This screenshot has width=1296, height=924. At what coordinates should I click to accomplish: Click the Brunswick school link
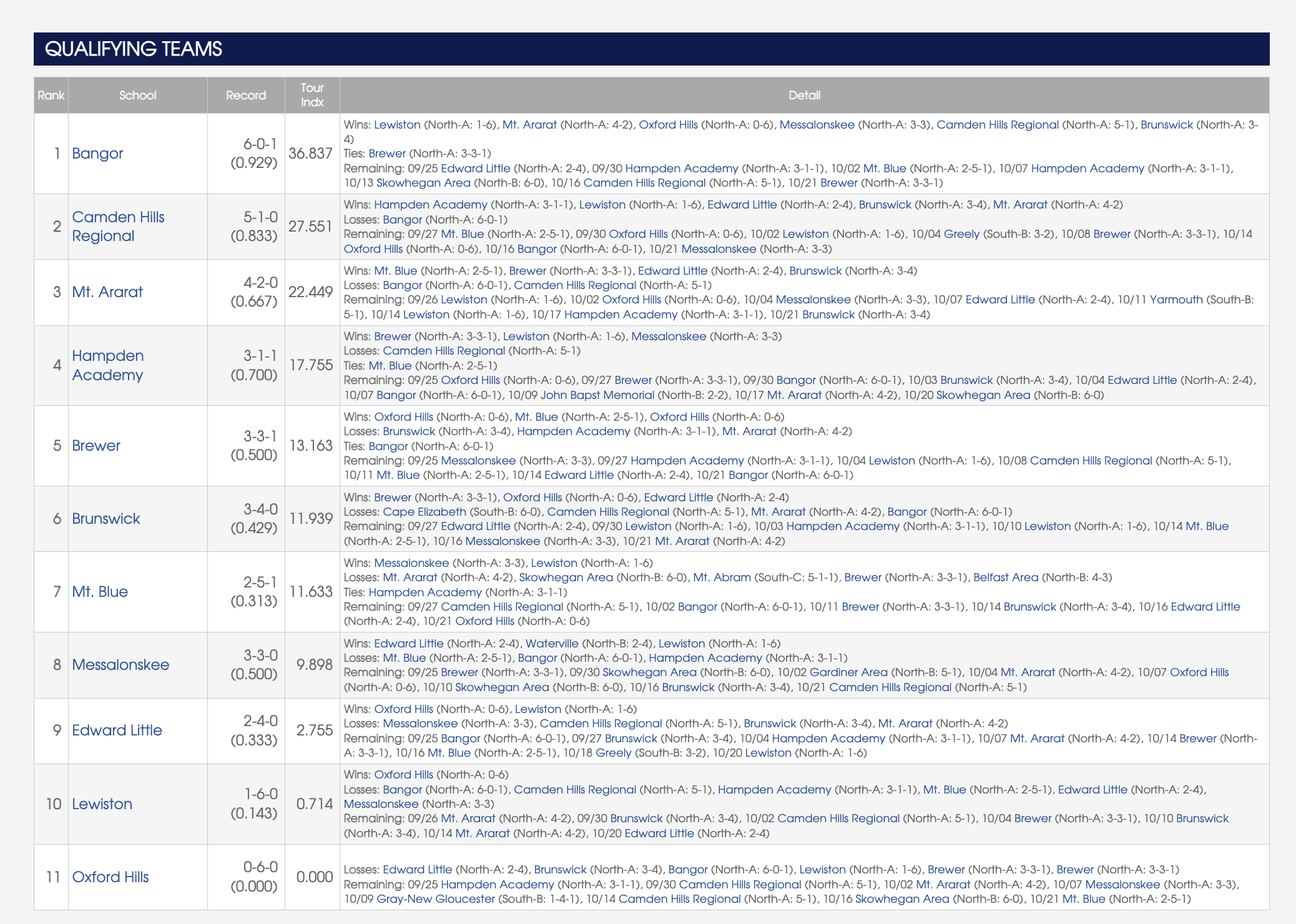point(106,519)
